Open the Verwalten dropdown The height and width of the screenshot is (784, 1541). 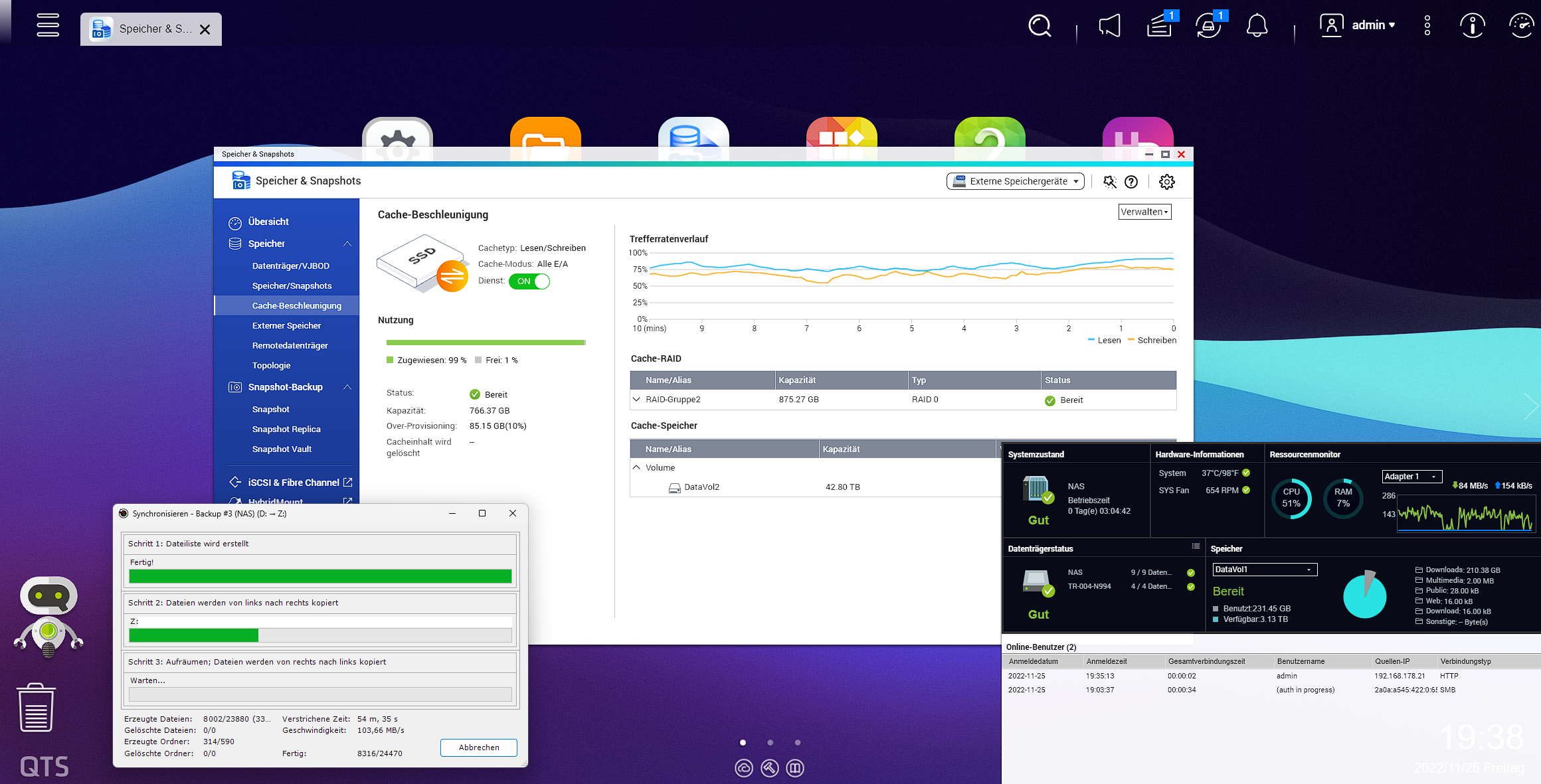[x=1144, y=212]
